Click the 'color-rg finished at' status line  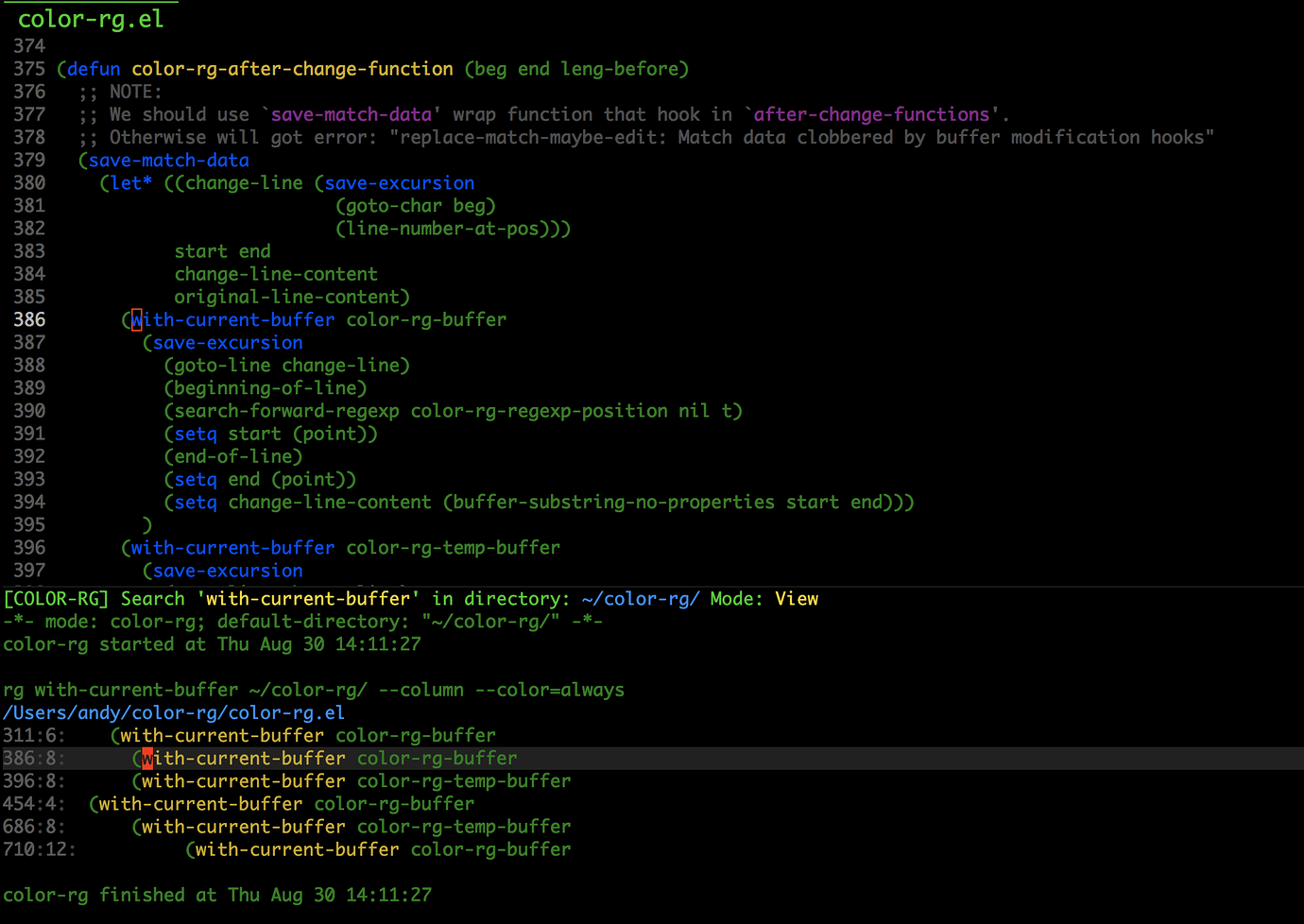point(217,895)
